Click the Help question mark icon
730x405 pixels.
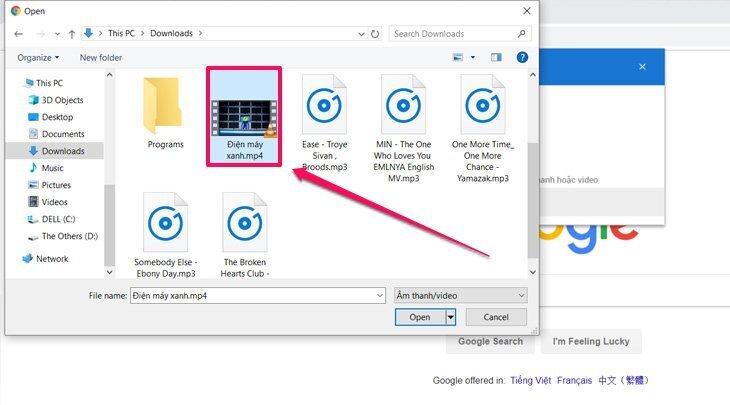[x=522, y=58]
